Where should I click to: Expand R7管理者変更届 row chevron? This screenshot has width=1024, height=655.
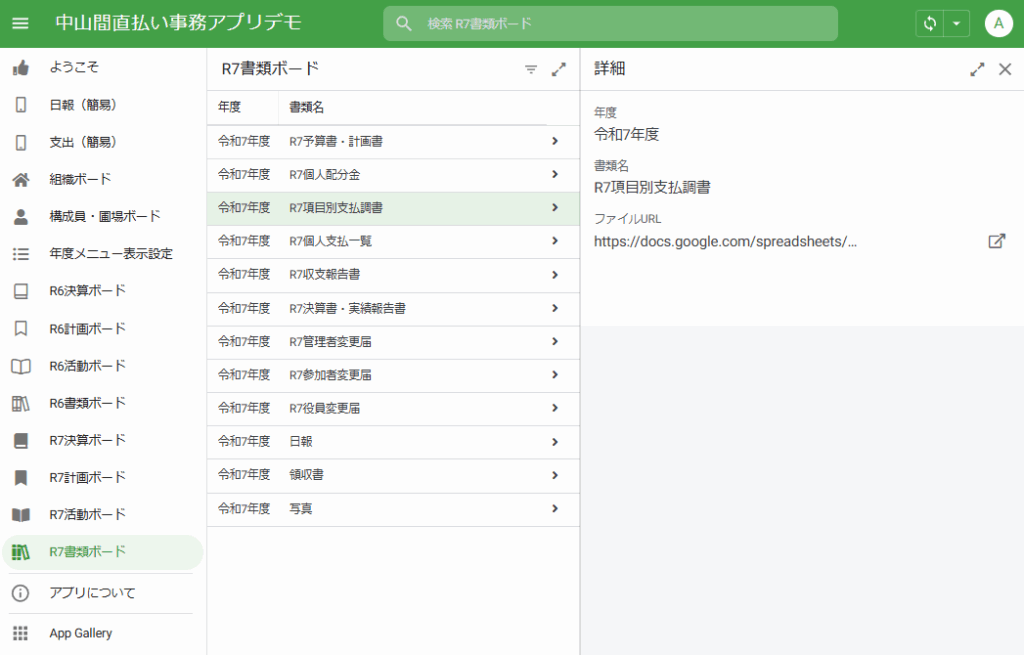coord(555,342)
